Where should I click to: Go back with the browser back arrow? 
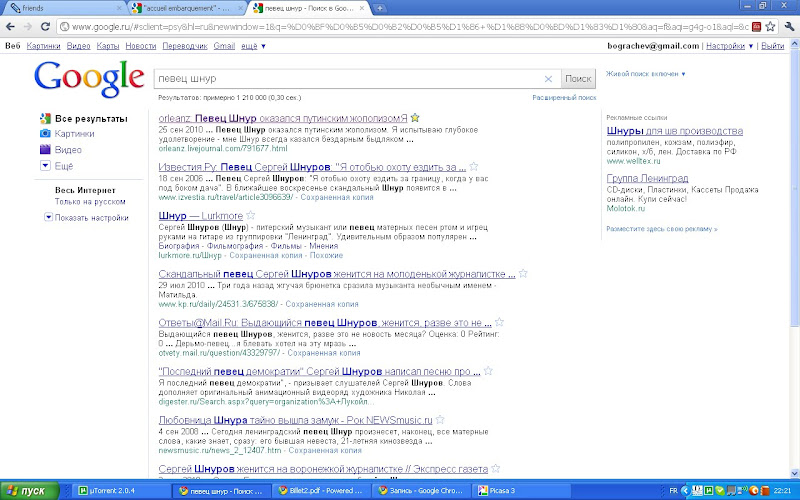tap(11, 27)
